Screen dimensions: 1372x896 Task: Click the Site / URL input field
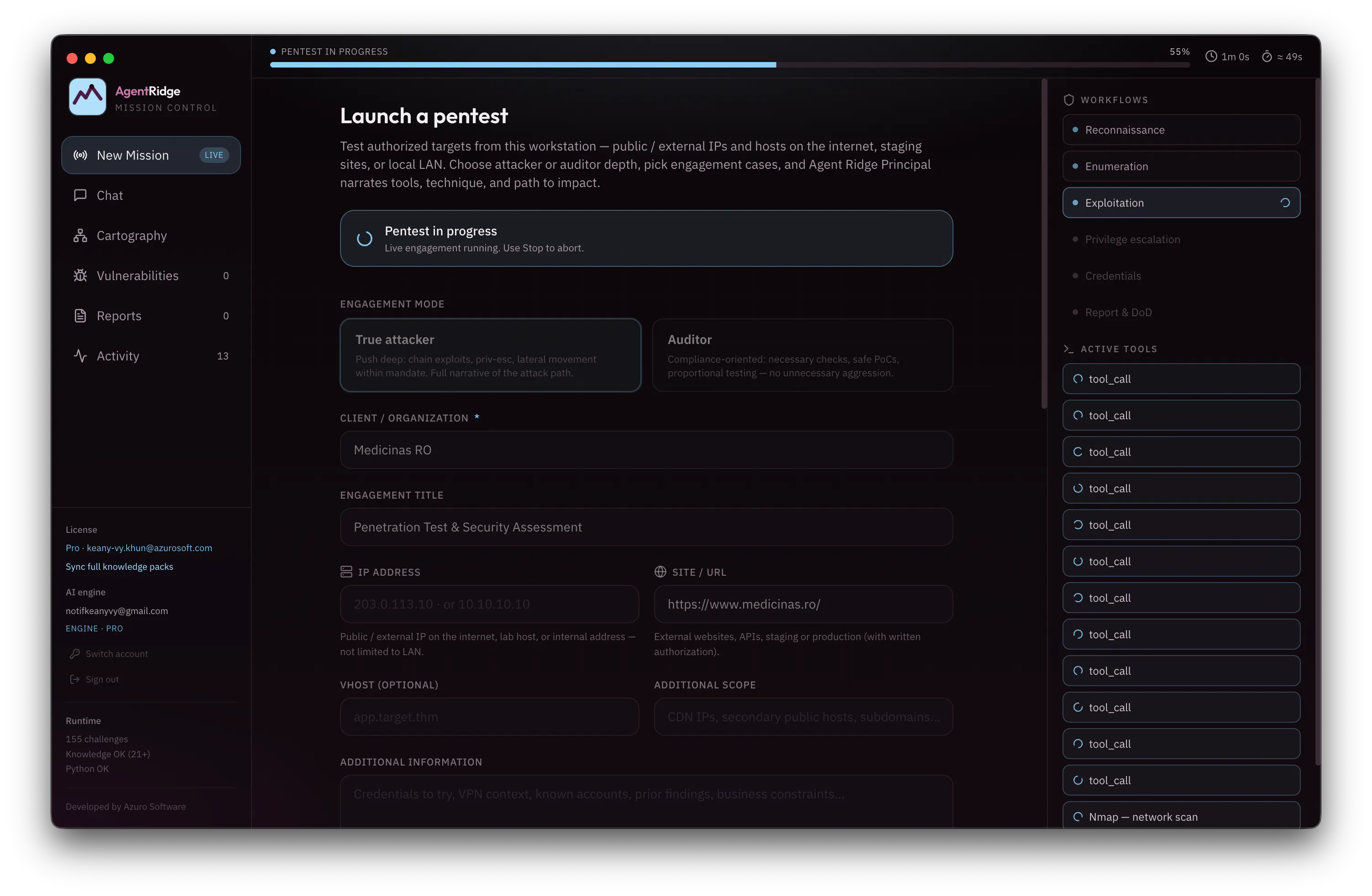[804, 604]
